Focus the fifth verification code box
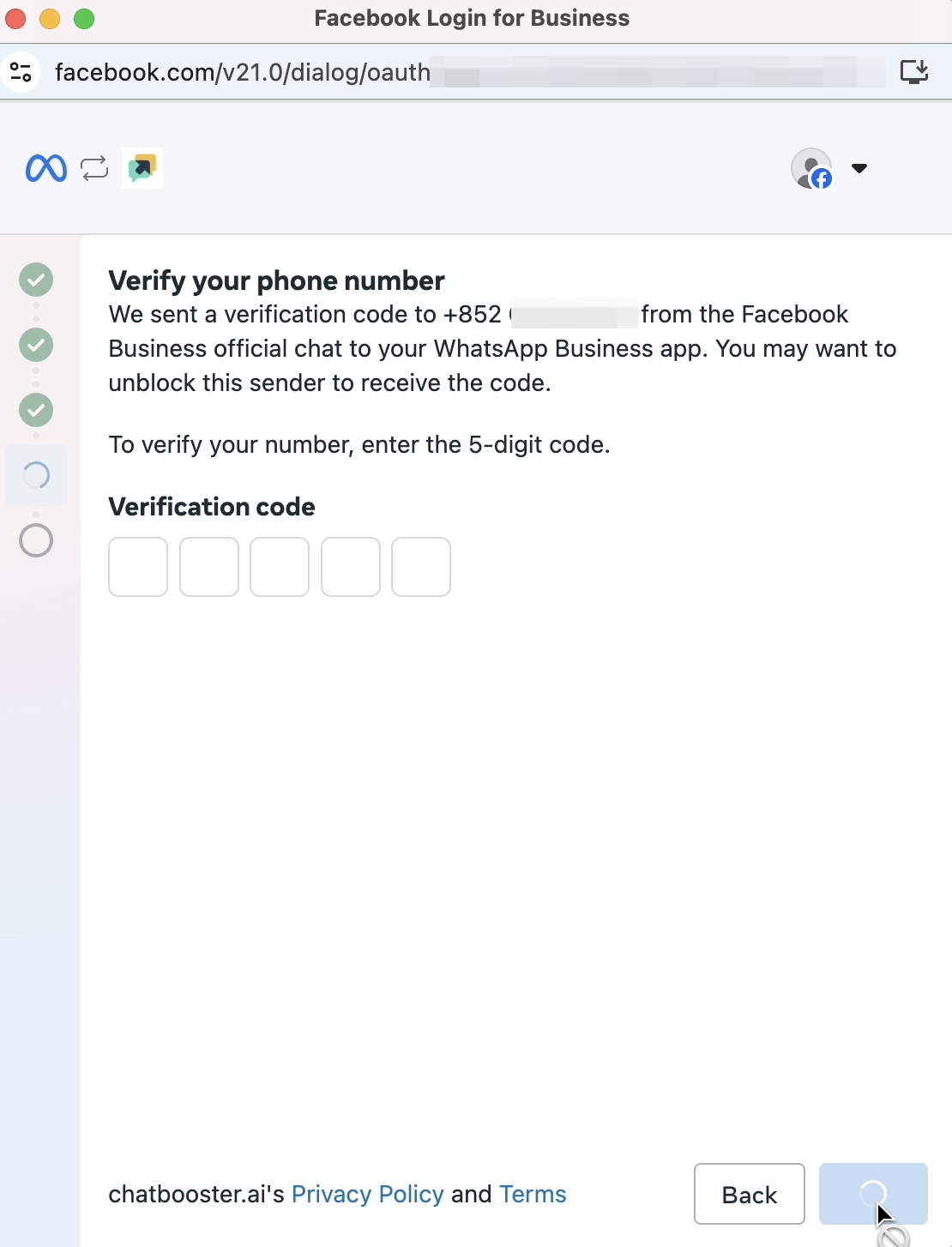This screenshot has height=1247, width=952. coord(421,567)
